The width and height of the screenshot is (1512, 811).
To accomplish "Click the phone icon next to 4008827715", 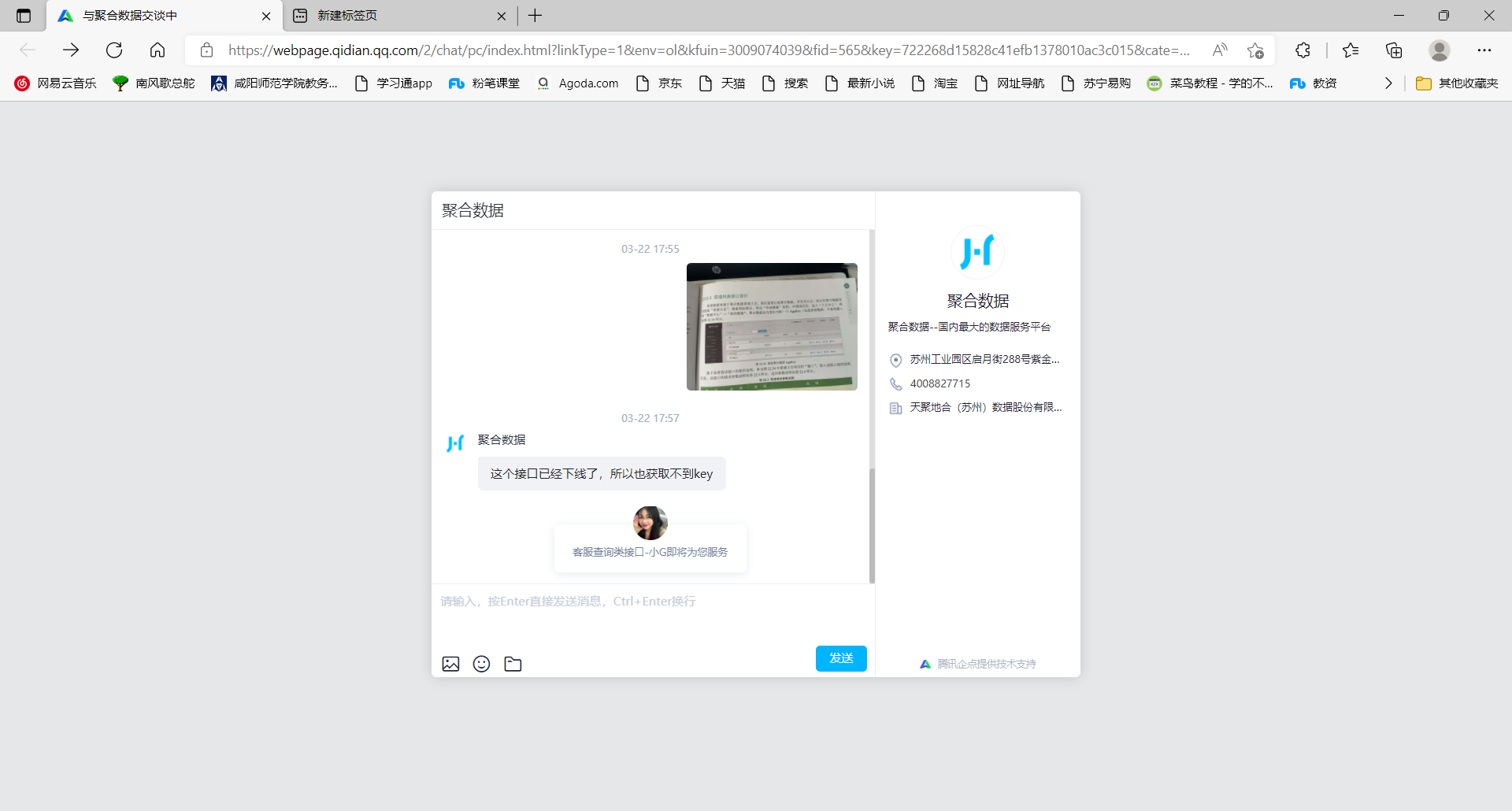I will [895, 384].
